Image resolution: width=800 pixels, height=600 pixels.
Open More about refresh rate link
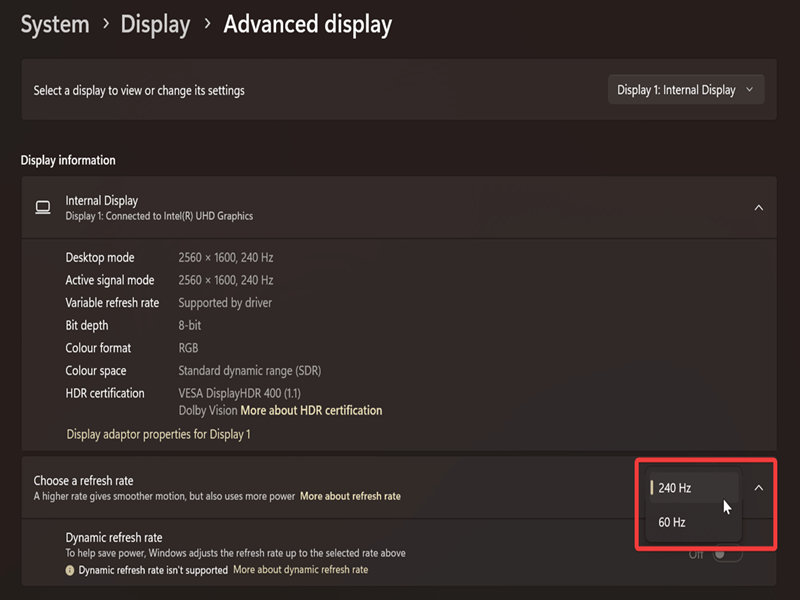pyautogui.click(x=350, y=496)
